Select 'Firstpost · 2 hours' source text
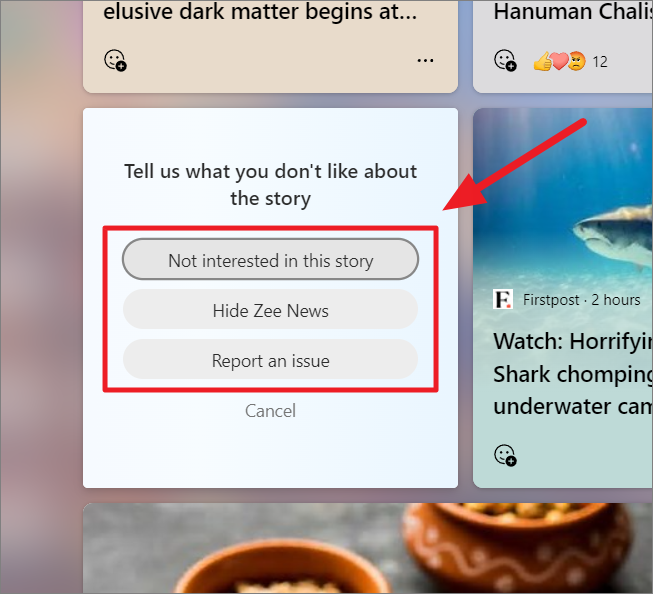The image size is (653, 594). (x=581, y=299)
